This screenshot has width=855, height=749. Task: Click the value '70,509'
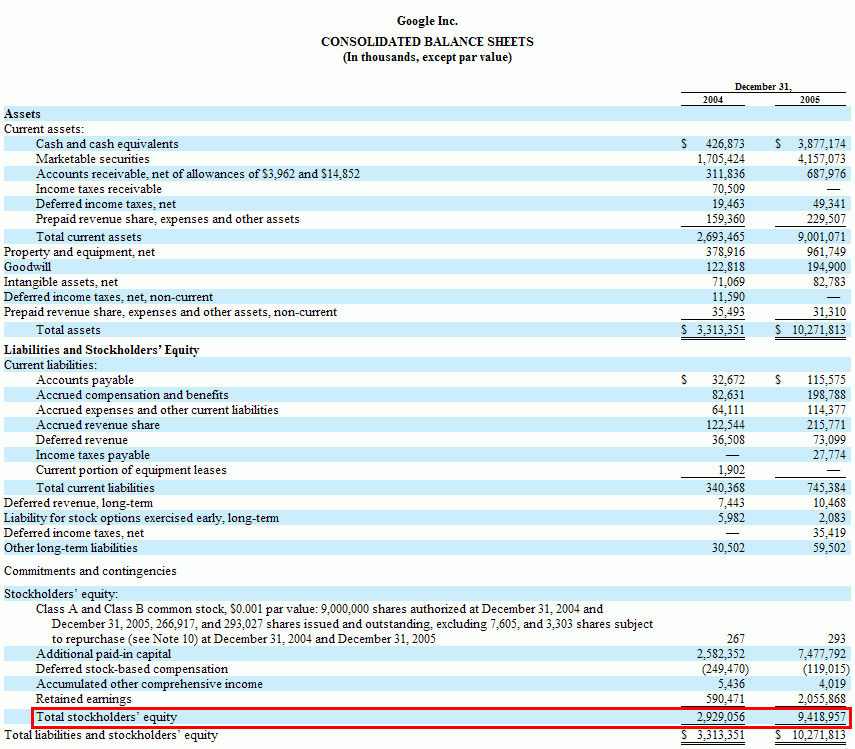click(x=728, y=189)
